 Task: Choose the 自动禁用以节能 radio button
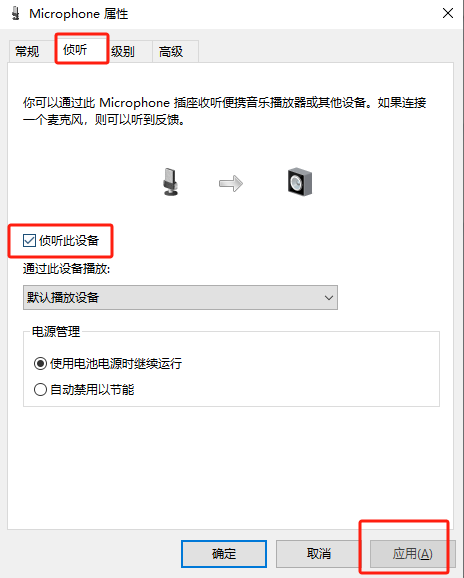(40, 390)
